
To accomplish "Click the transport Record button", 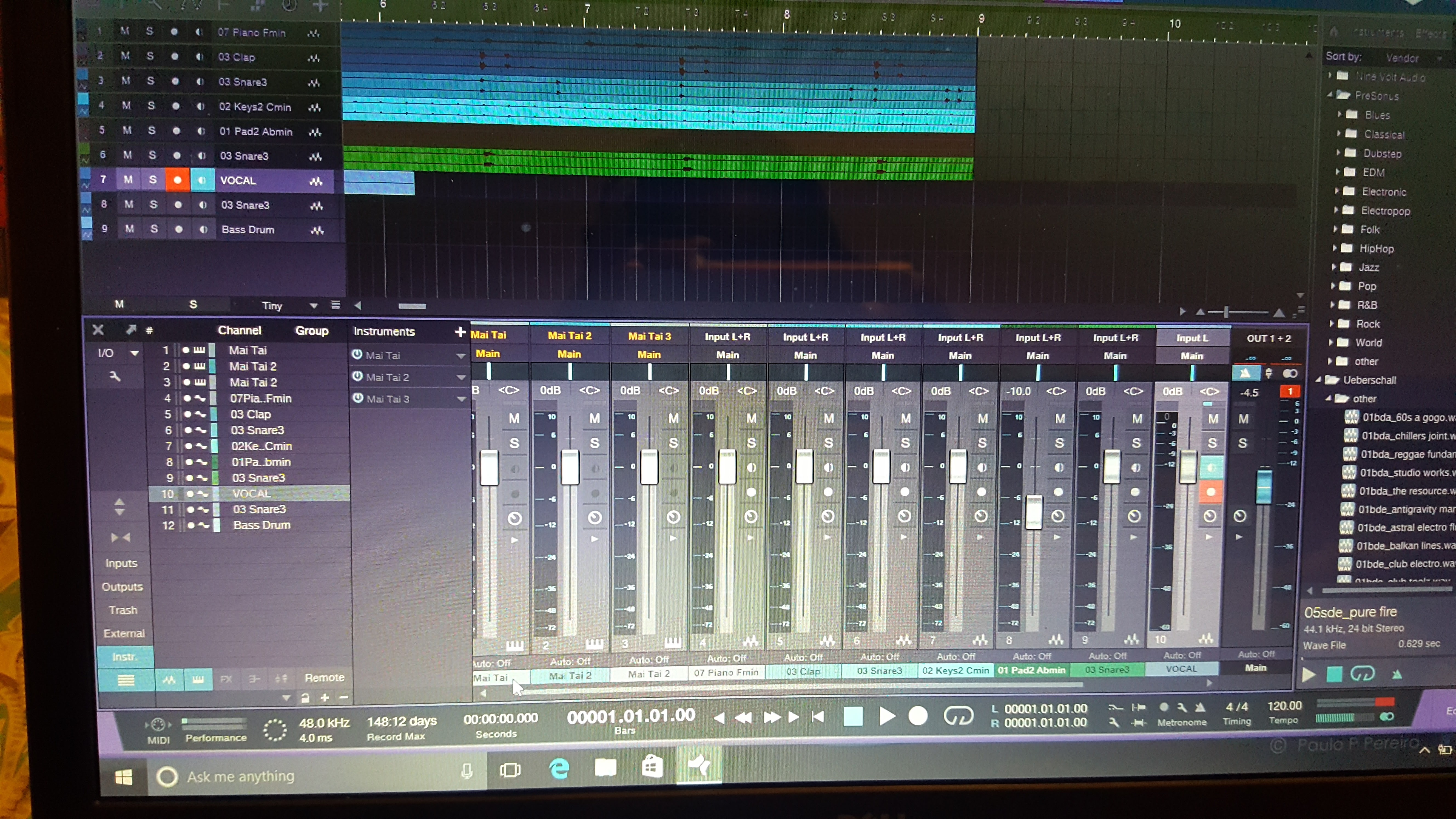I will click(918, 716).
